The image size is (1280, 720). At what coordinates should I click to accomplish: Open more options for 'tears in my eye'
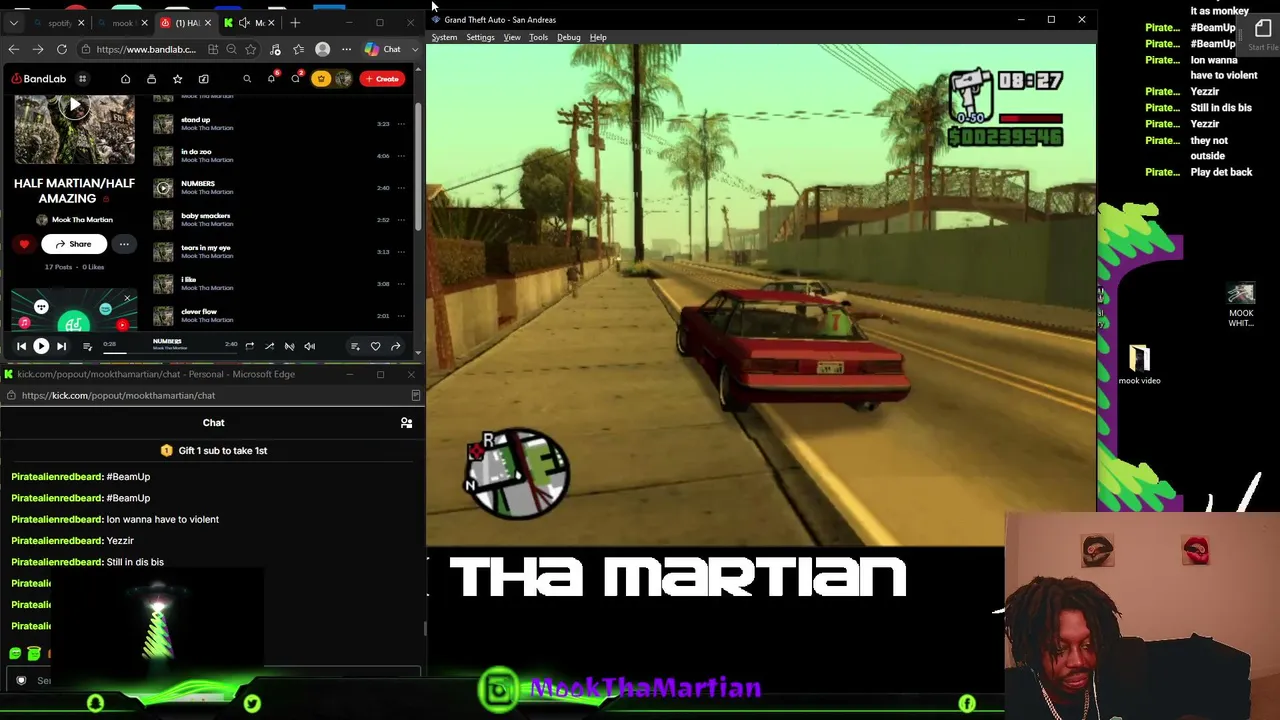pos(401,252)
